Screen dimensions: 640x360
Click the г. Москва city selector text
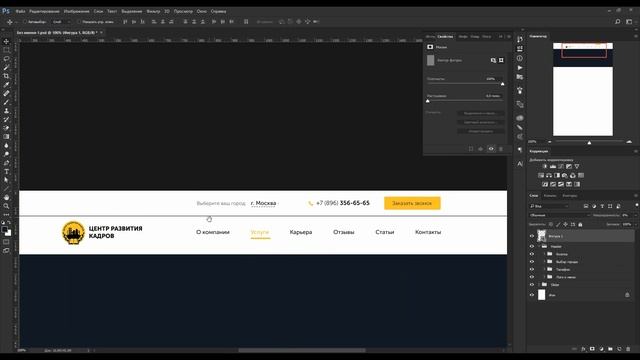[263, 203]
